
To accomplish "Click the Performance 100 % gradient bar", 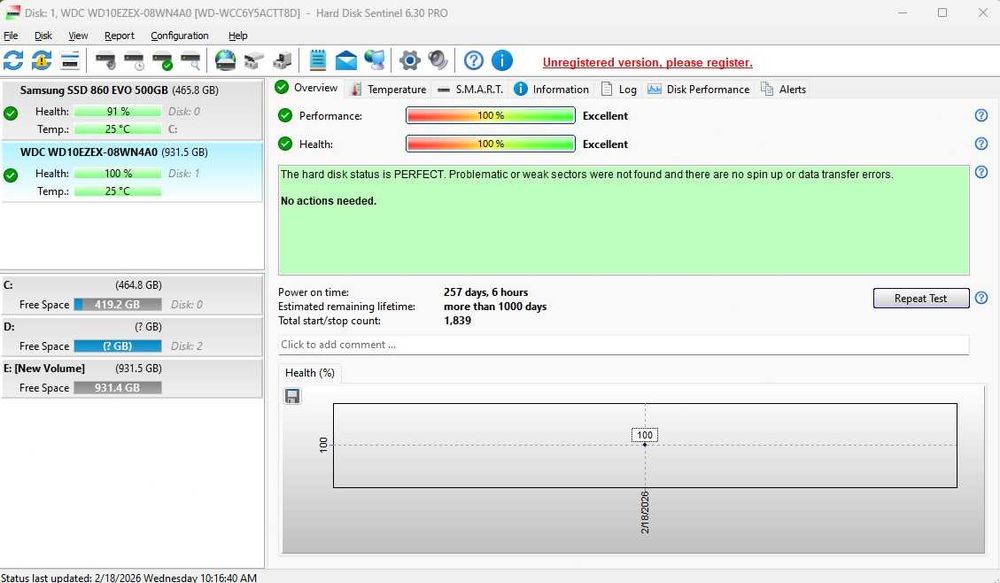I will tap(490, 115).
